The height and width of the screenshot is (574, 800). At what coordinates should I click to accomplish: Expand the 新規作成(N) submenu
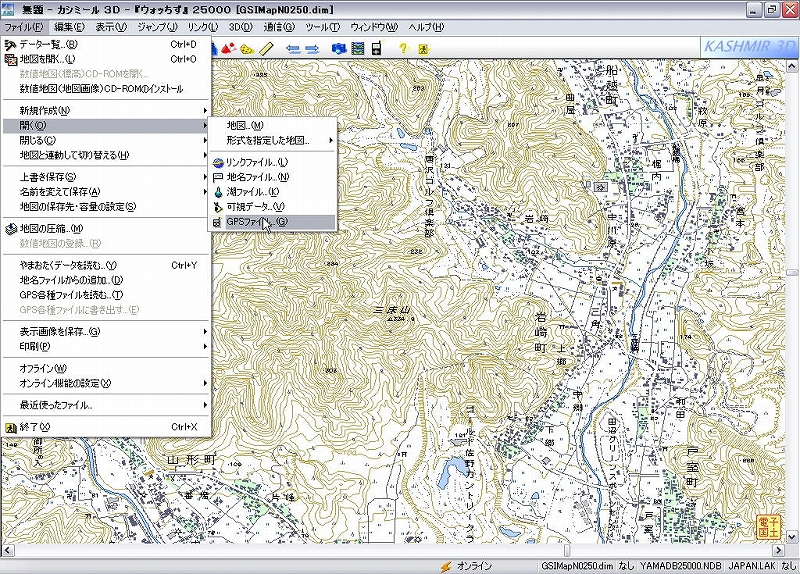(106, 110)
